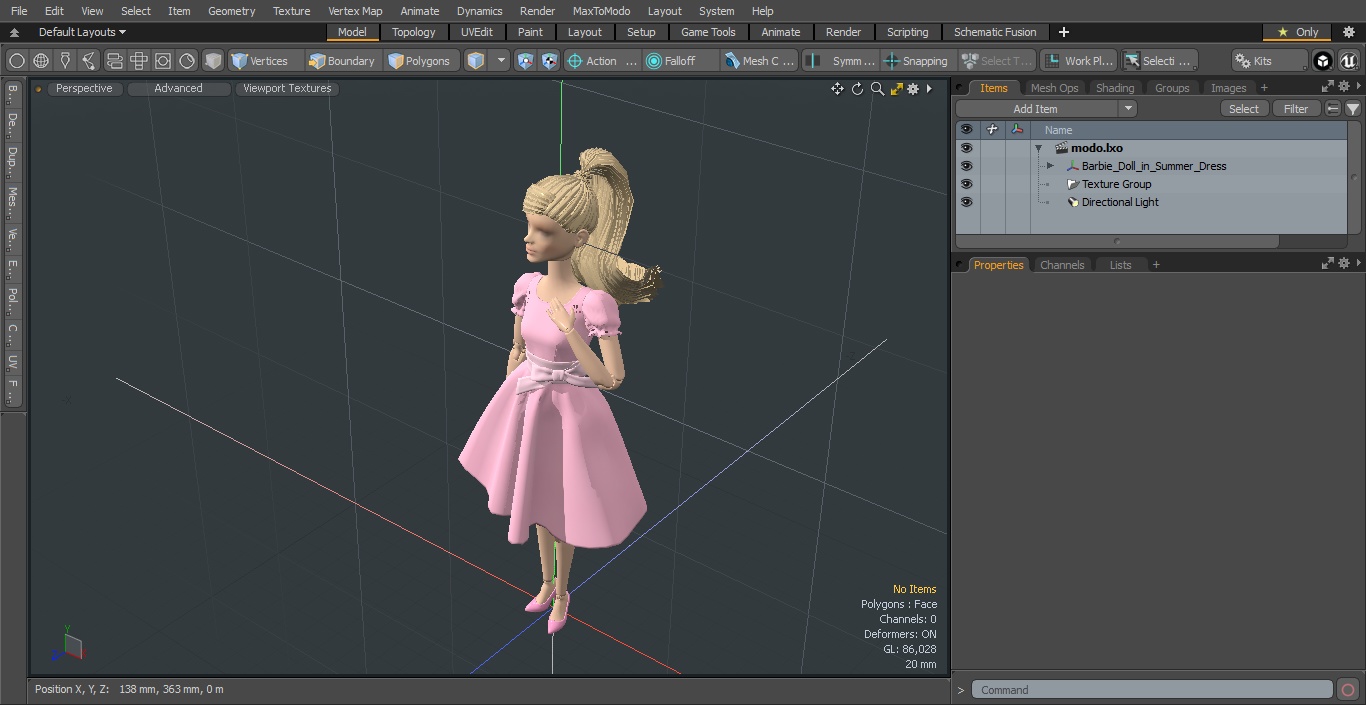Collapse the modo.lxo scene tree

click(1038, 148)
